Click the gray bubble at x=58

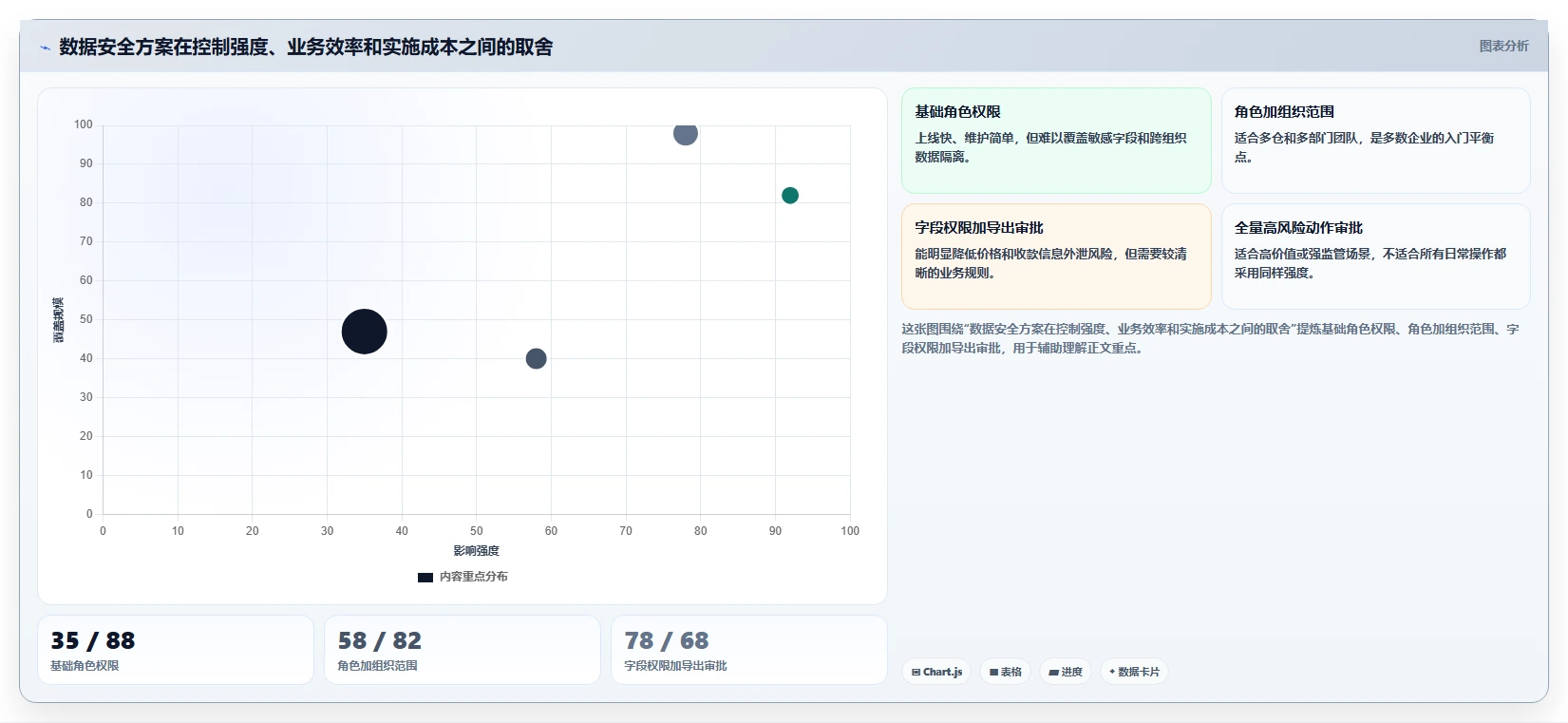[x=536, y=358]
